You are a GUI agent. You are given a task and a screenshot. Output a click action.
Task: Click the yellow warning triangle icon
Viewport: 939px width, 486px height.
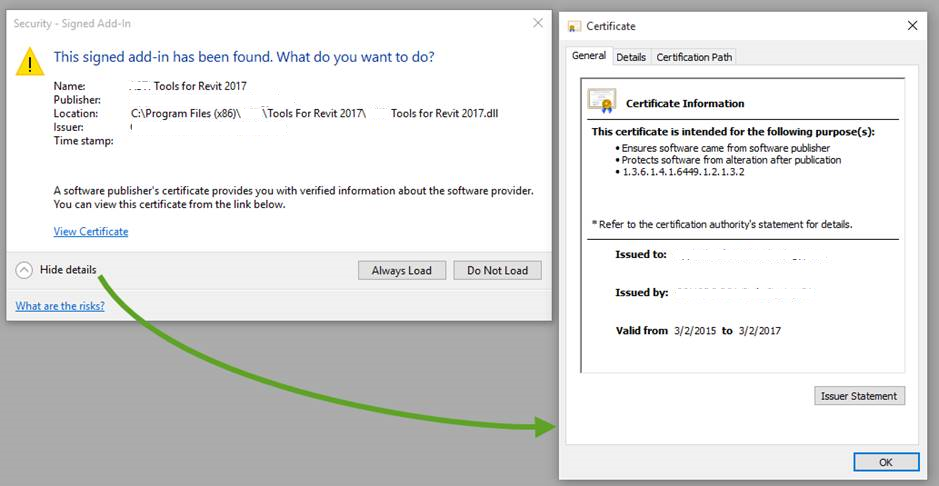click(x=30, y=61)
